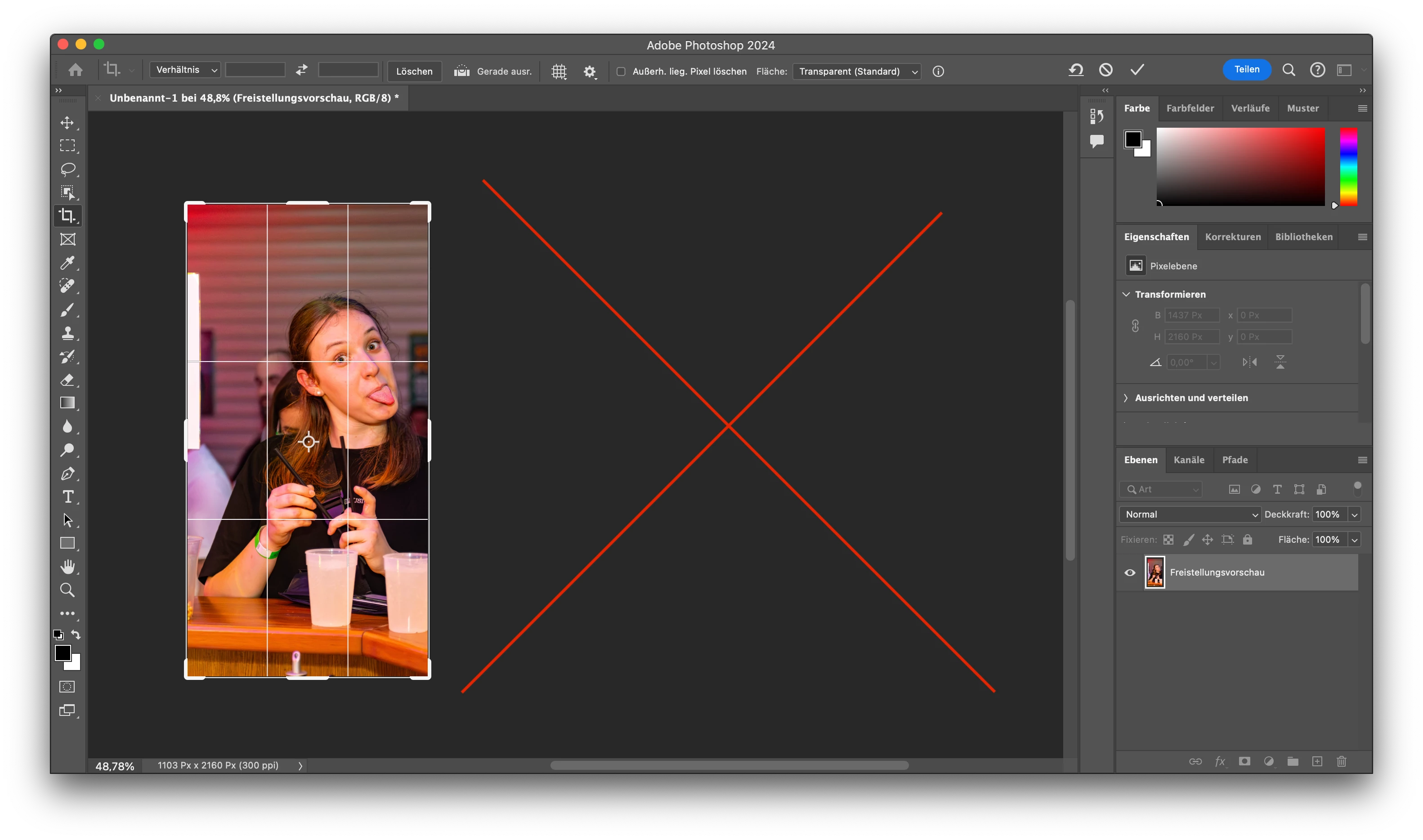The image size is (1423, 840).
Task: Swap crop width and height values
Action: tap(302, 70)
